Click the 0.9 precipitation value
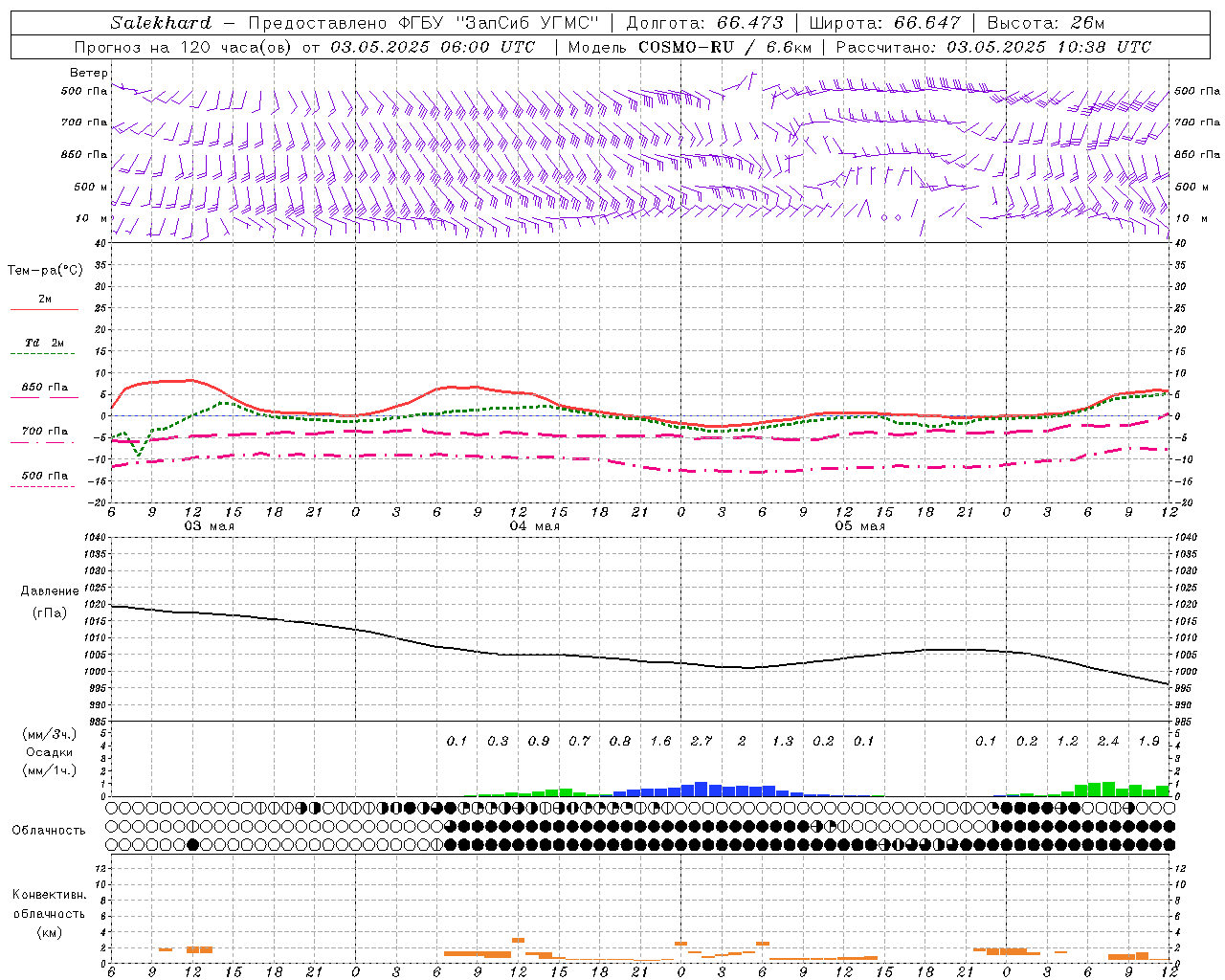The image size is (1225, 980). pyautogui.click(x=539, y=741)
